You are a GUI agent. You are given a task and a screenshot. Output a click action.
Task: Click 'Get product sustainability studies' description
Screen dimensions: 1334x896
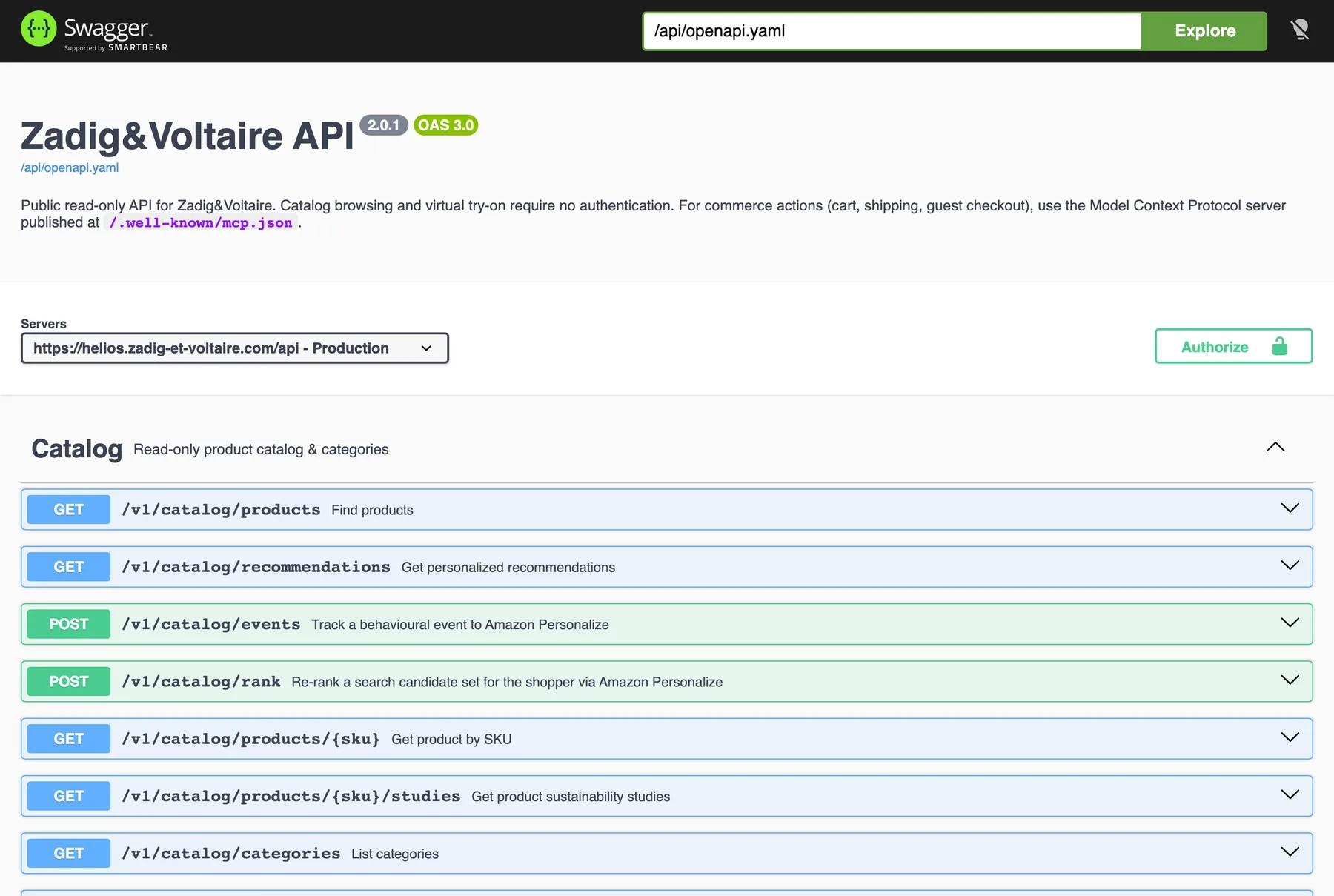[571, 797]
